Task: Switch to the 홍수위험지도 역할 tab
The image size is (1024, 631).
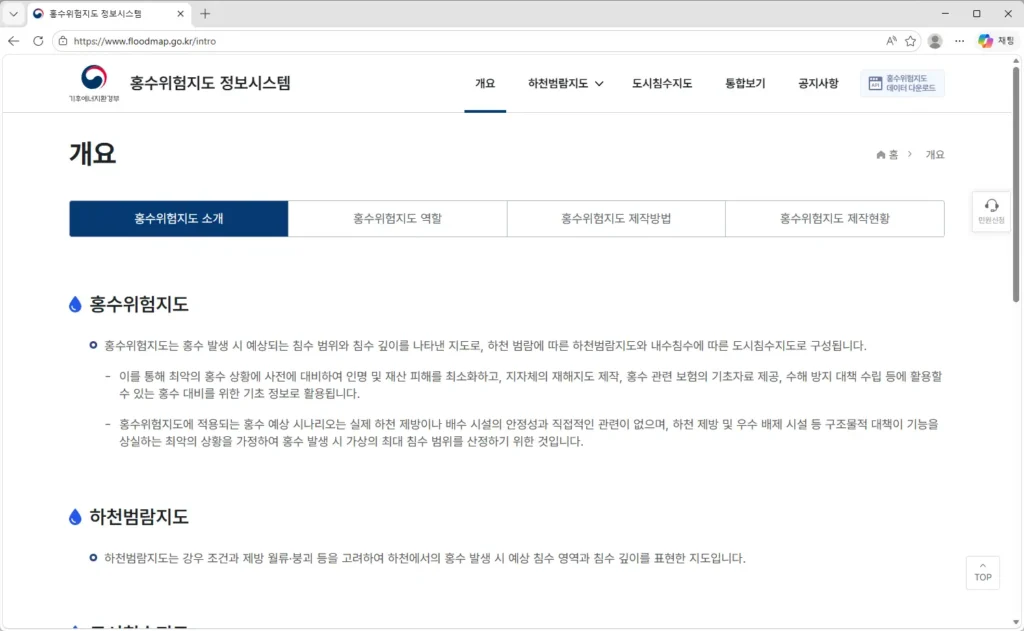Action: click(397, 218)
